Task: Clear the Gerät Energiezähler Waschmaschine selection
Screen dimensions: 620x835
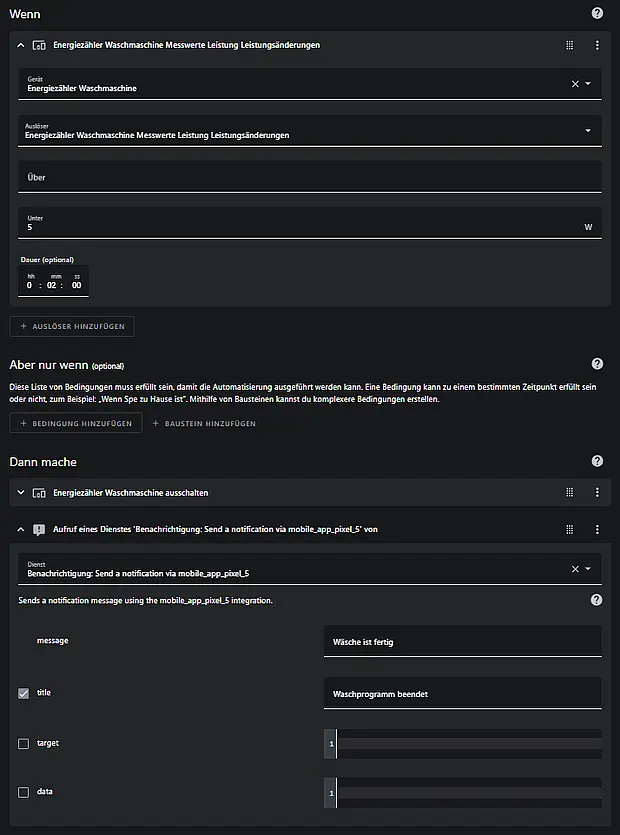Action: [x=575, y=84]
